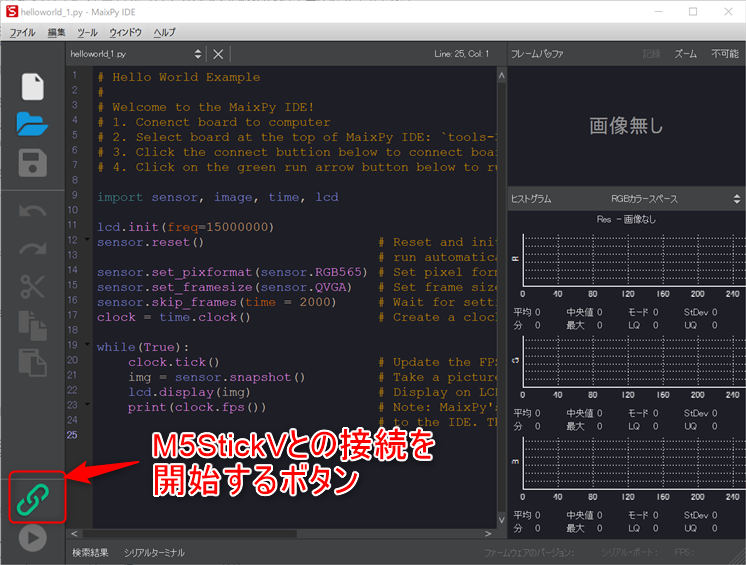
Task: Open a file using the folder icon
Action: (33, 124)
